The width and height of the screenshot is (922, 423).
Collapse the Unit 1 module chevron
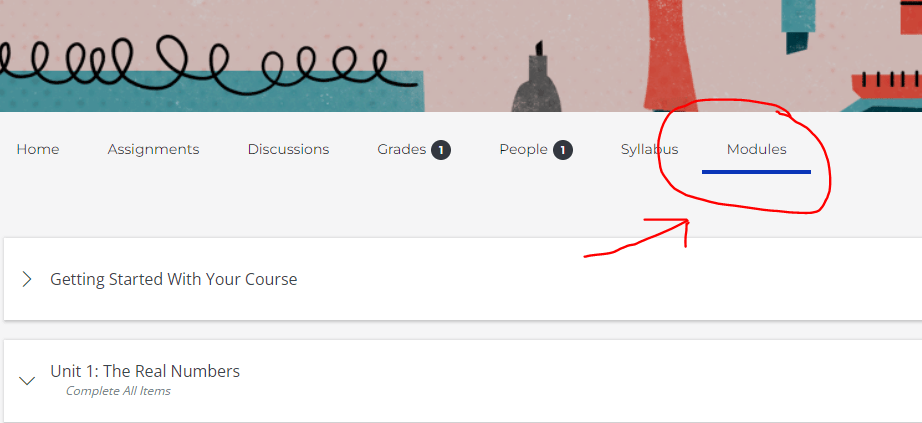coord(26,381)
